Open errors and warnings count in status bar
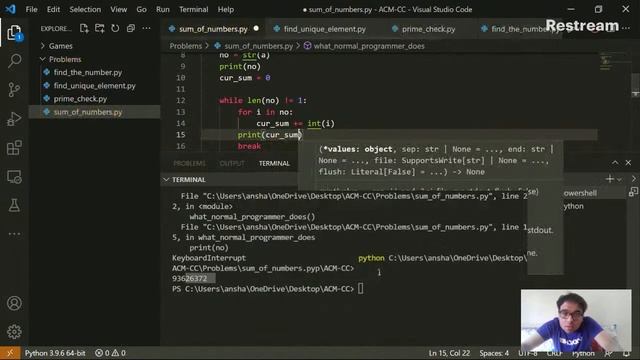Screen dimensions: 640x360 [x=110, y=353]
